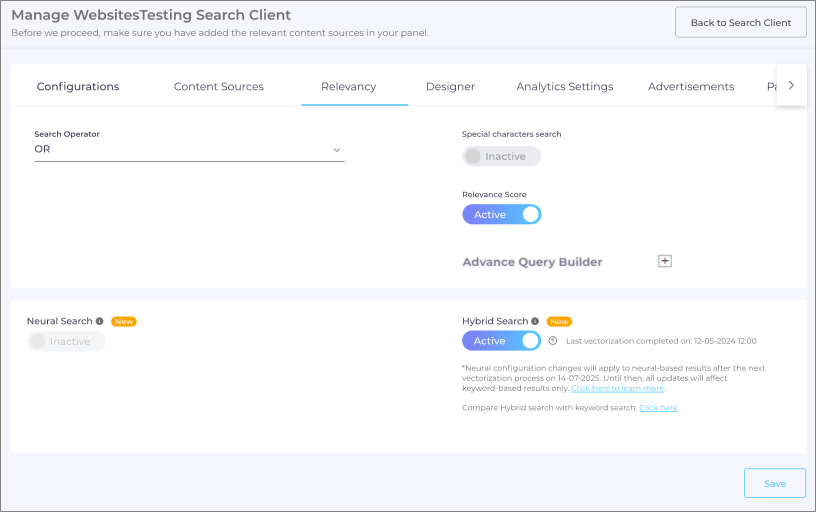Open the 'Click here to learn more' link

617,388
